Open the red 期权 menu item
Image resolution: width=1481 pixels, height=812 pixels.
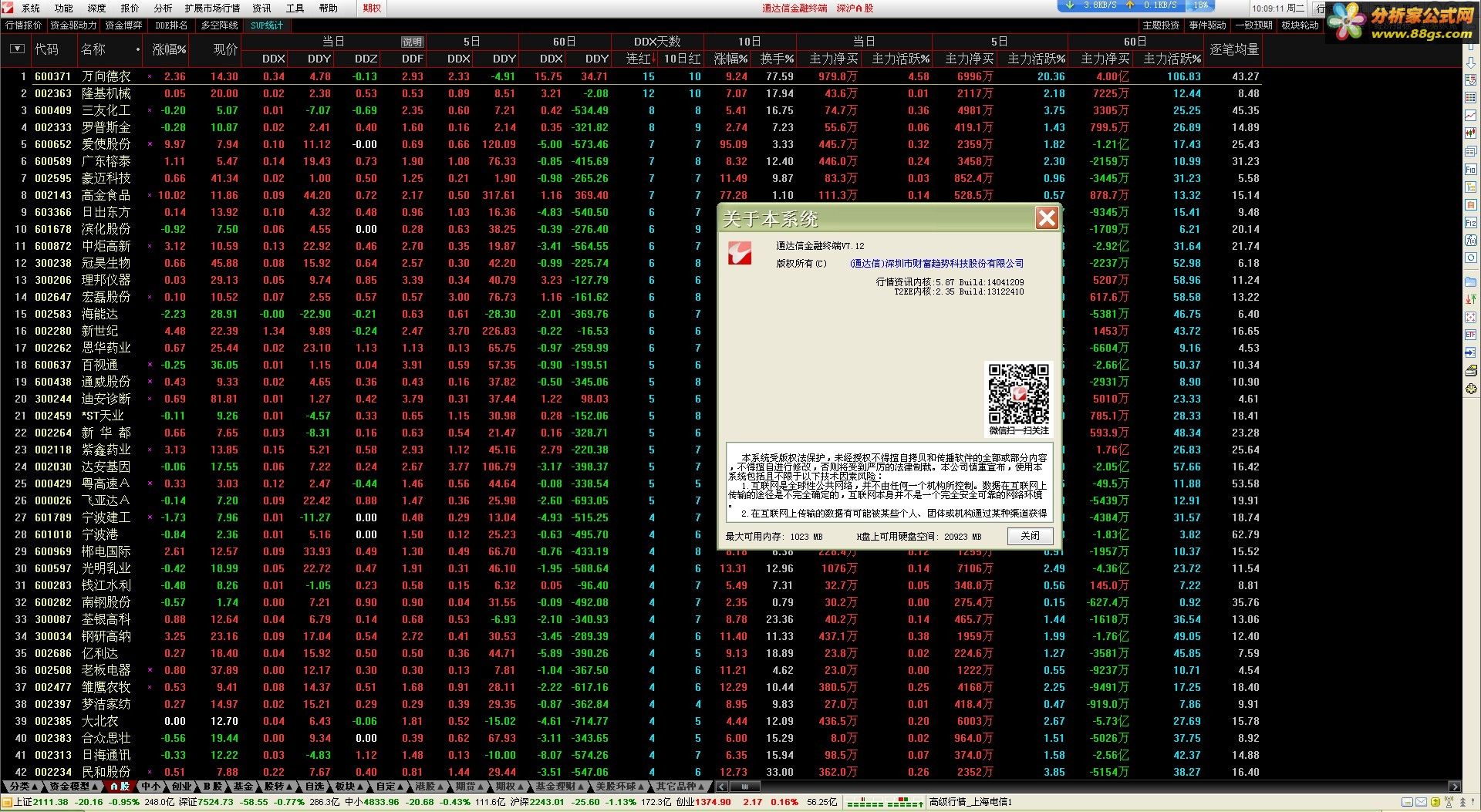[372, 8]
